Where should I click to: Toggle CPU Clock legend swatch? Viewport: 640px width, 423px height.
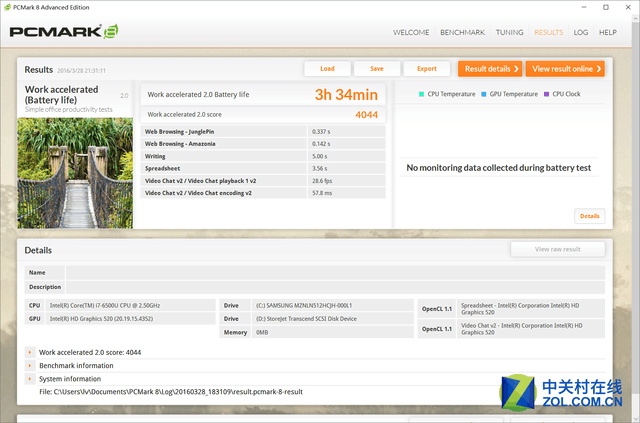(x=547, y=94)
